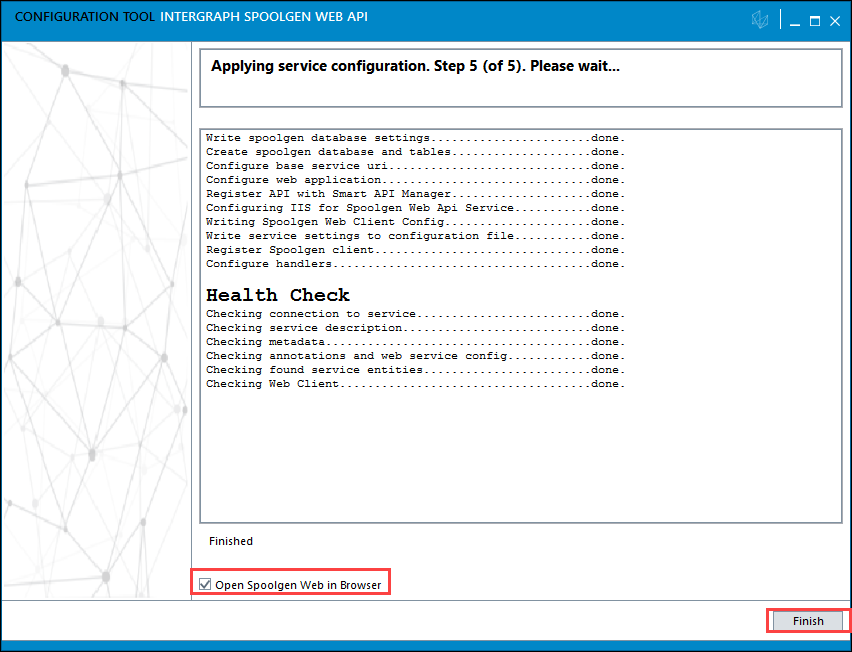Maximize the Configuration Tool window
The width and height of the screenshot is (852, 652).
(814, 20)
